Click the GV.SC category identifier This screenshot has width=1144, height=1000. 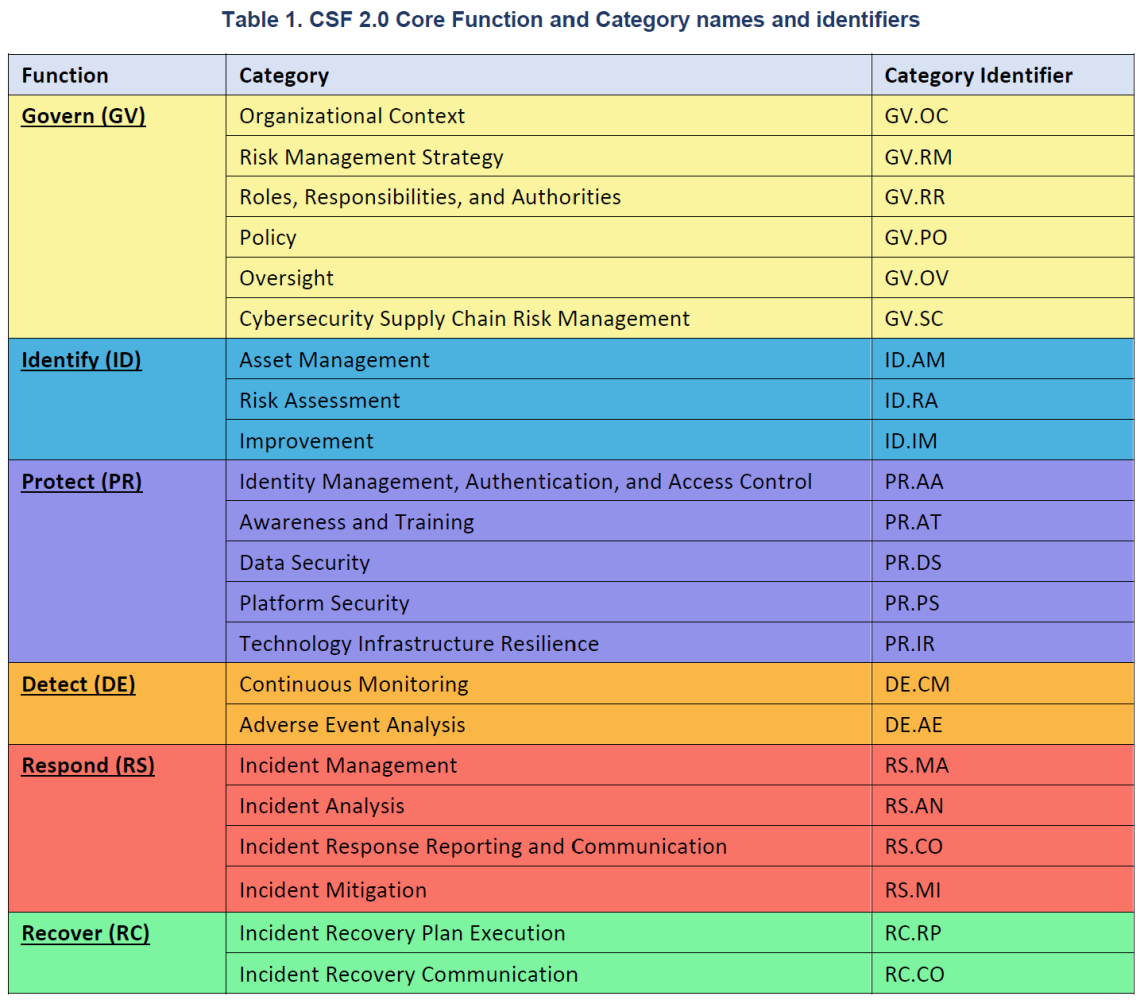point(1002,318)
